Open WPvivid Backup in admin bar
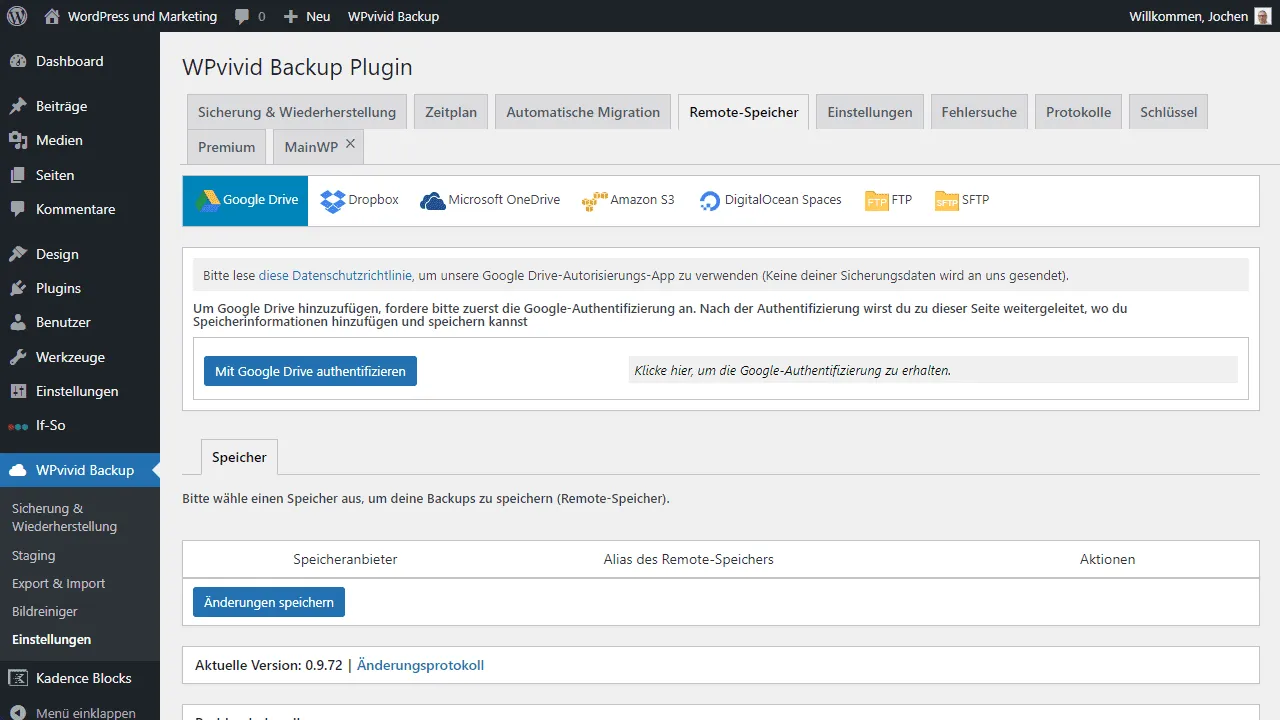Screen dimensions: 1280x720 coord(393,16)
